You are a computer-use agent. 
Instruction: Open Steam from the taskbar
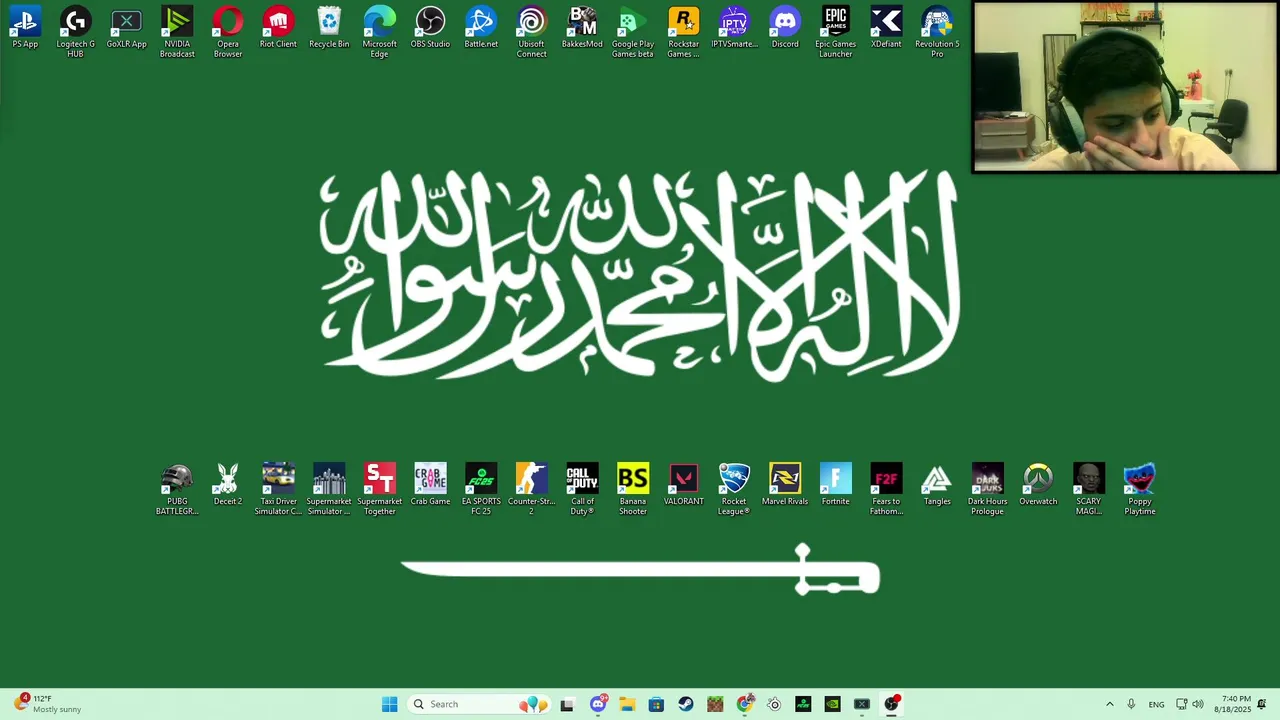686,704
